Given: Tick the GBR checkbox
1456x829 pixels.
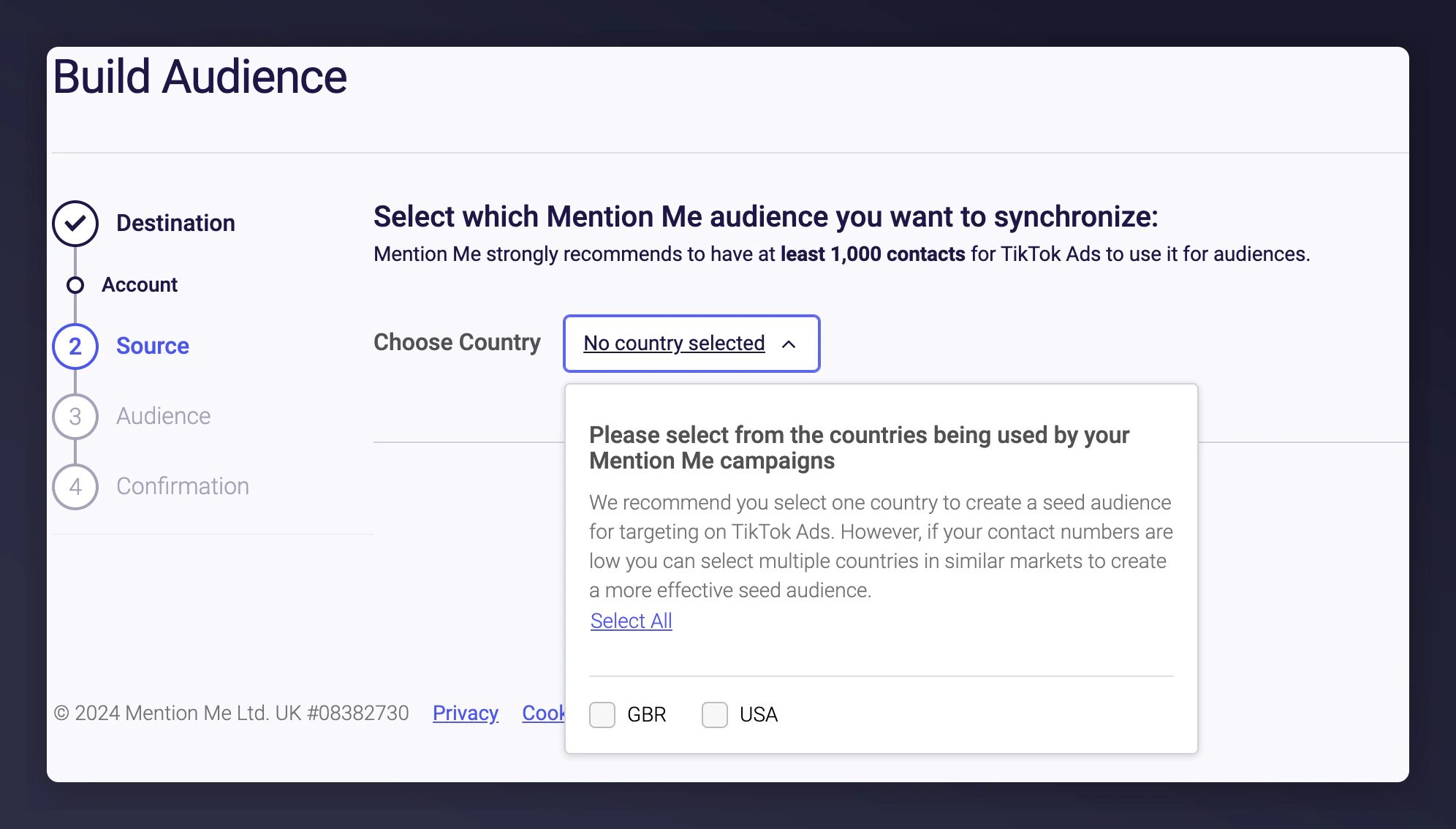Looking at the screenshot, I should coord(602,715).
